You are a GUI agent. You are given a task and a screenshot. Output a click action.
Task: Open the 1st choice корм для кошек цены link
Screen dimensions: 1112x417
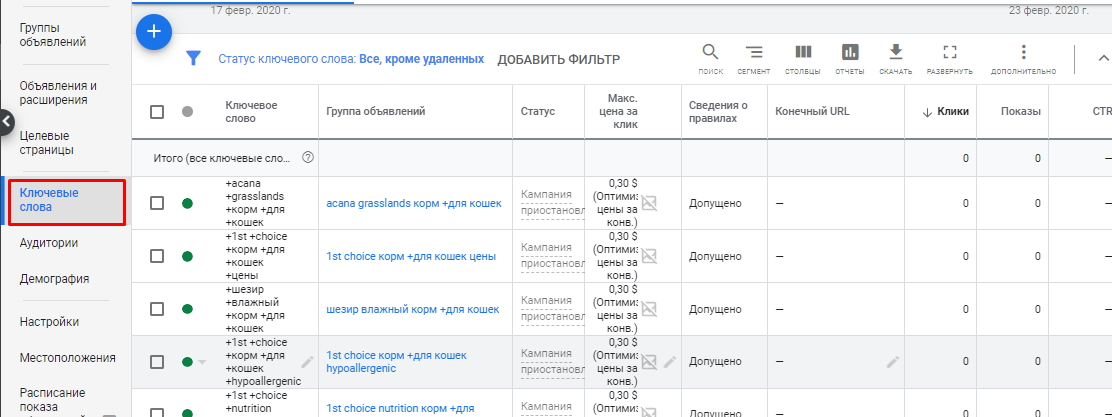[x=411, y=256]
